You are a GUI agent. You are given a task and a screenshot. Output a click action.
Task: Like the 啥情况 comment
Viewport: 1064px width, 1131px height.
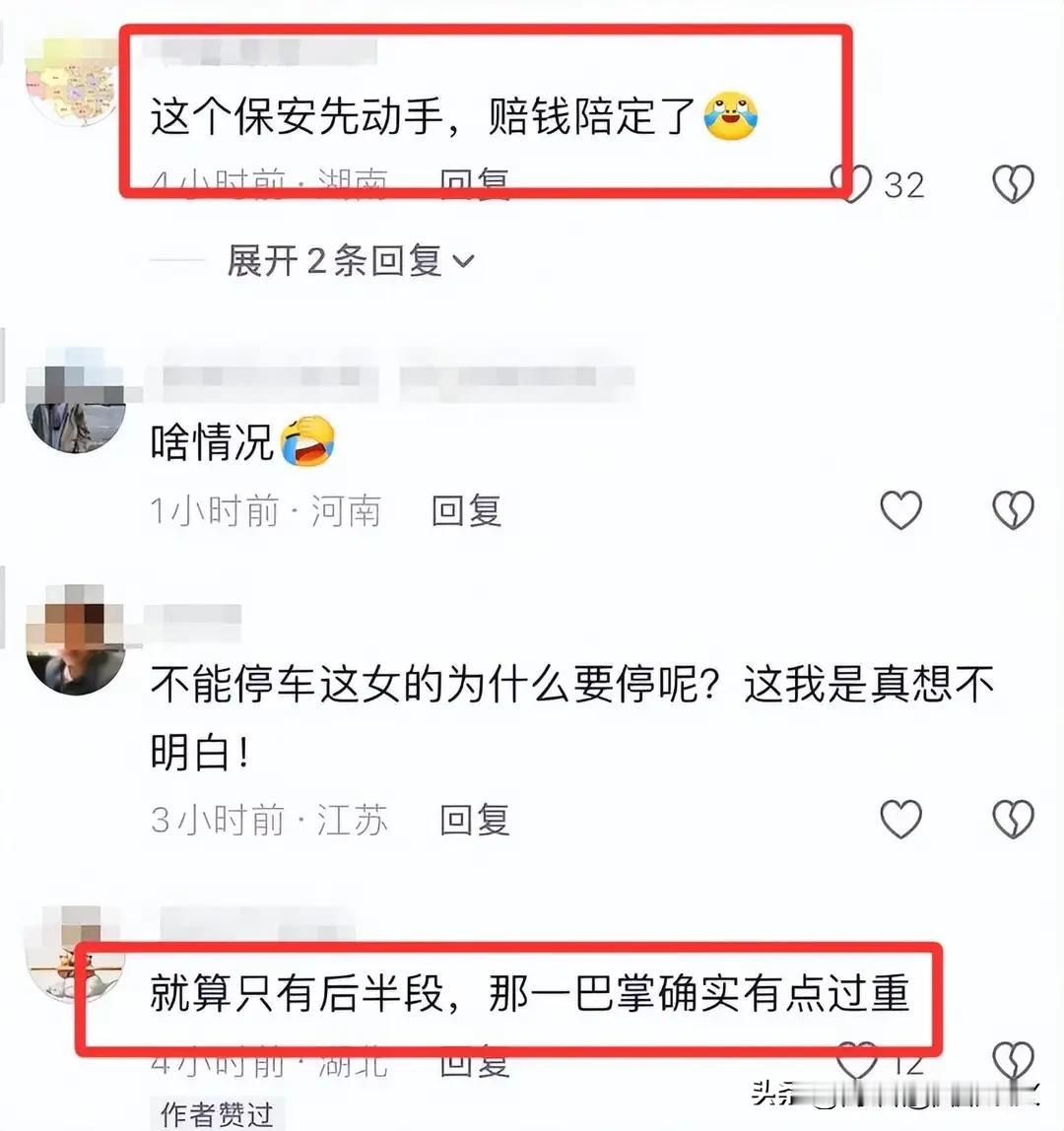pyautogui.click(x=901, y=510)
